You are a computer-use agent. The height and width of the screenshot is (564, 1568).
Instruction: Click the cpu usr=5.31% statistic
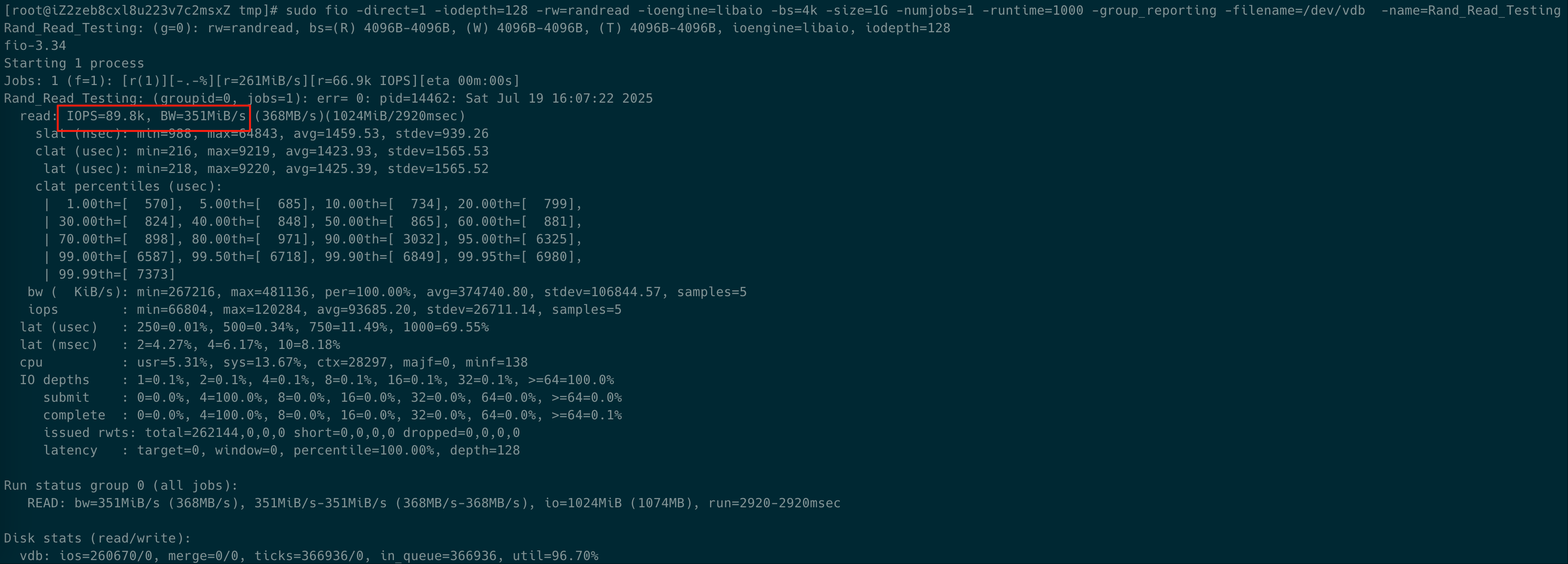(172, 363)
